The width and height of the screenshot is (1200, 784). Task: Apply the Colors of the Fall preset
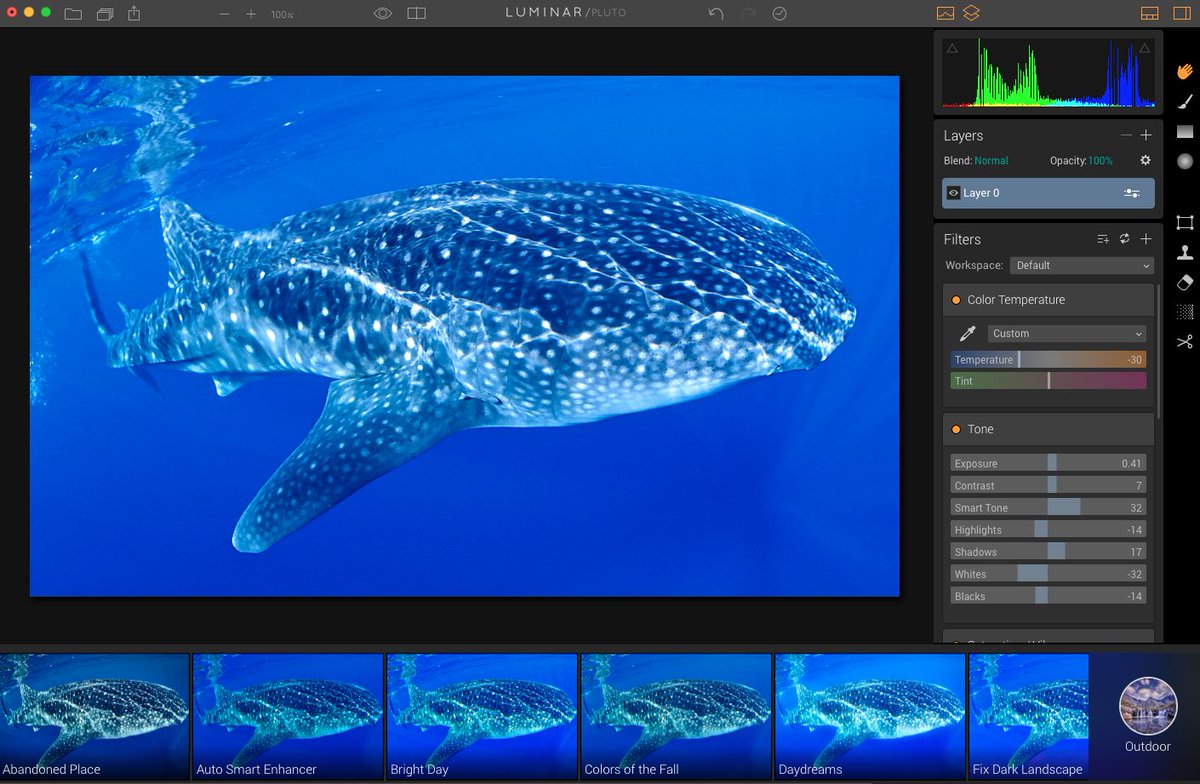tap(676, 717)
